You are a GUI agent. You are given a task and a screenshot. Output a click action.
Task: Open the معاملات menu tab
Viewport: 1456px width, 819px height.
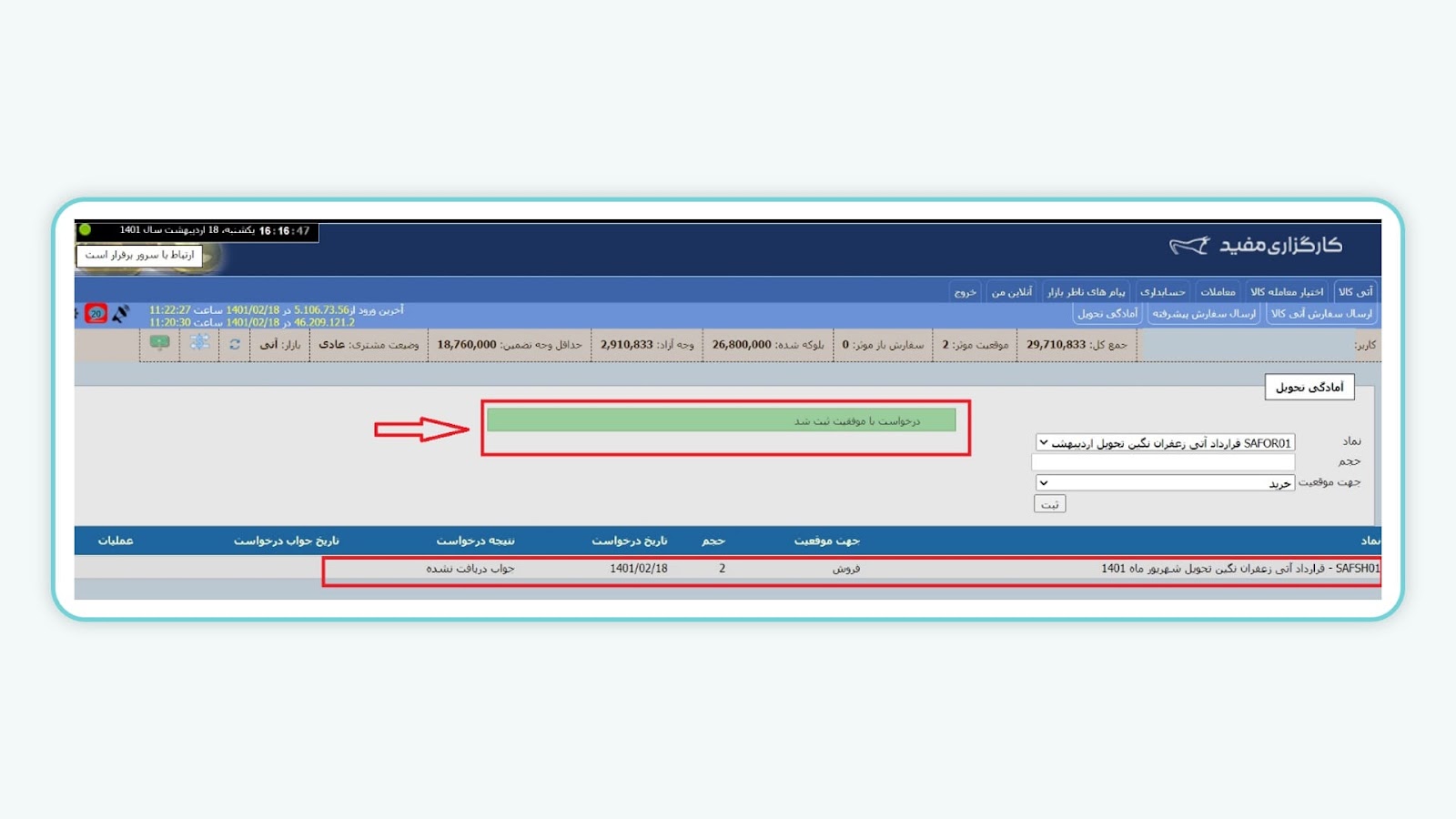[1218, 292]
